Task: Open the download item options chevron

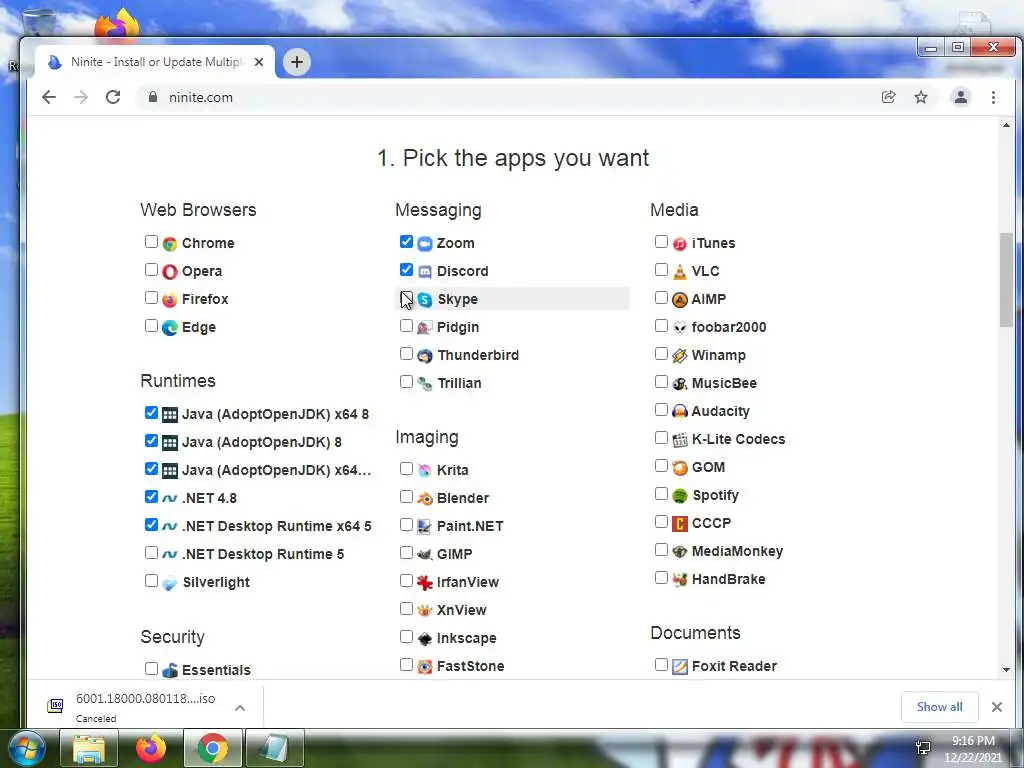Action: 240,708
